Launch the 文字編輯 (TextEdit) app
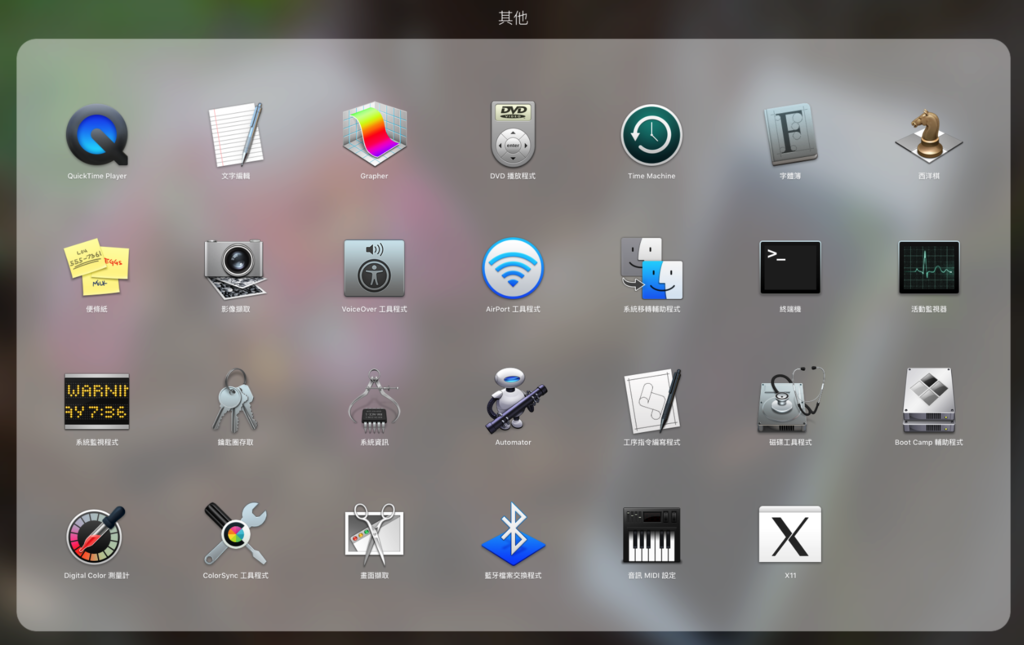The image size is (1024, 645). click(x=236, y=135)
